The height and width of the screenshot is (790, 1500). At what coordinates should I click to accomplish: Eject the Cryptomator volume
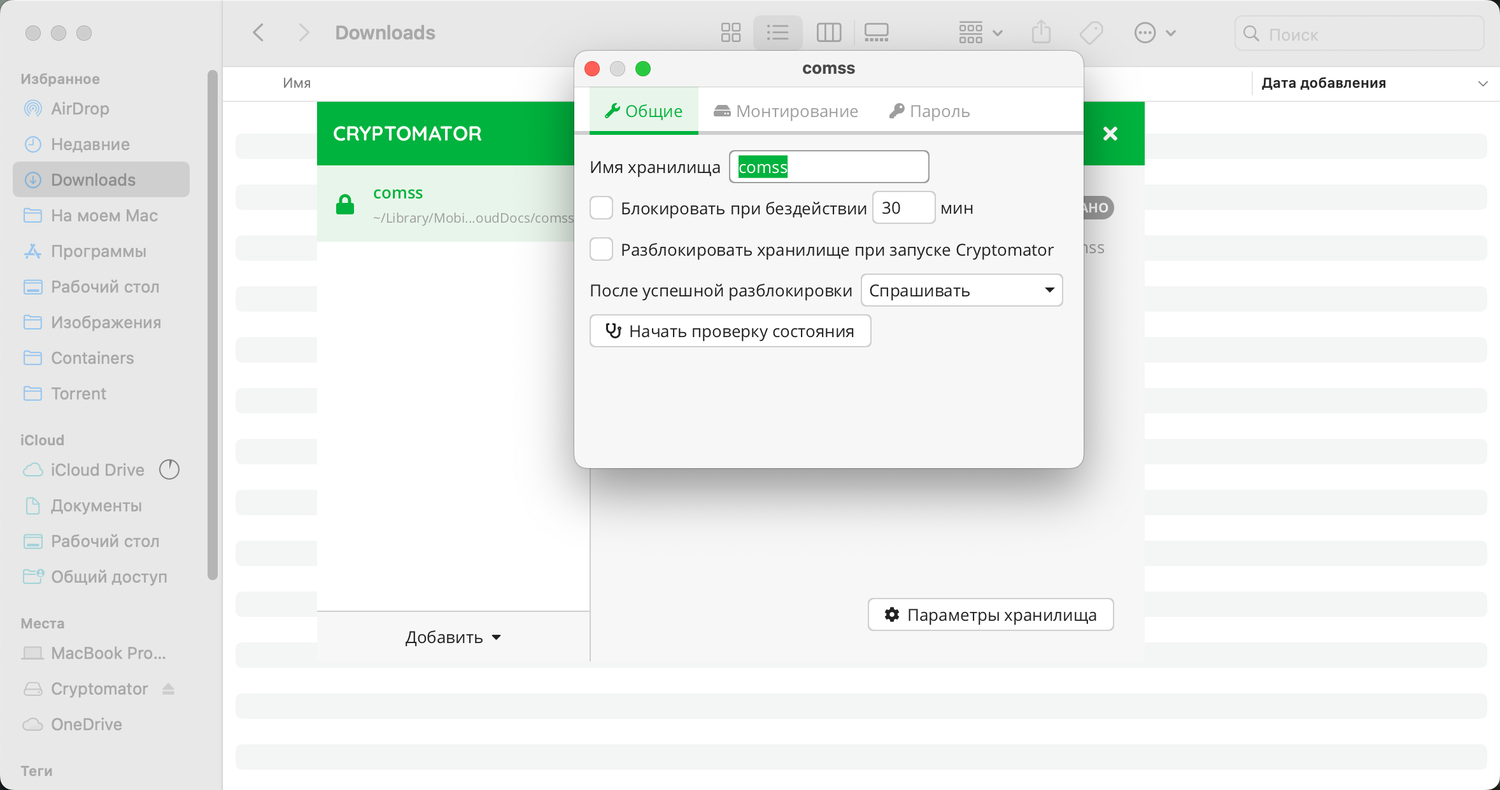click(x=168, y=689)
